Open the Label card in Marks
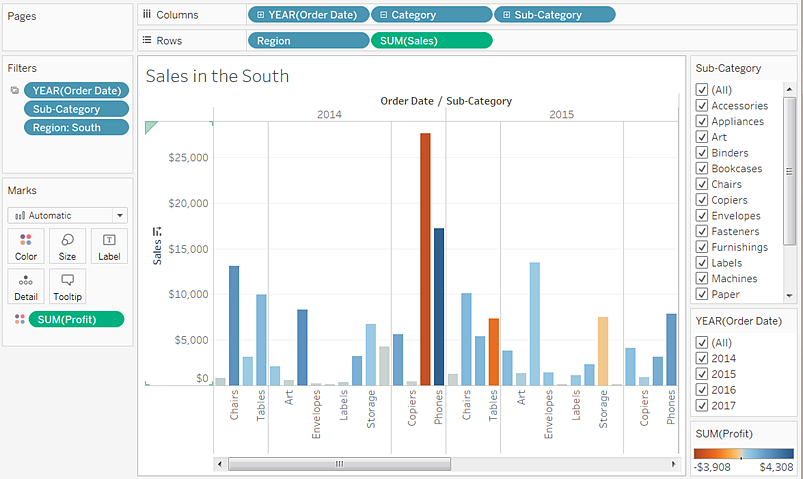The width and height of the screenshot is (803, 479). point(109,246)
